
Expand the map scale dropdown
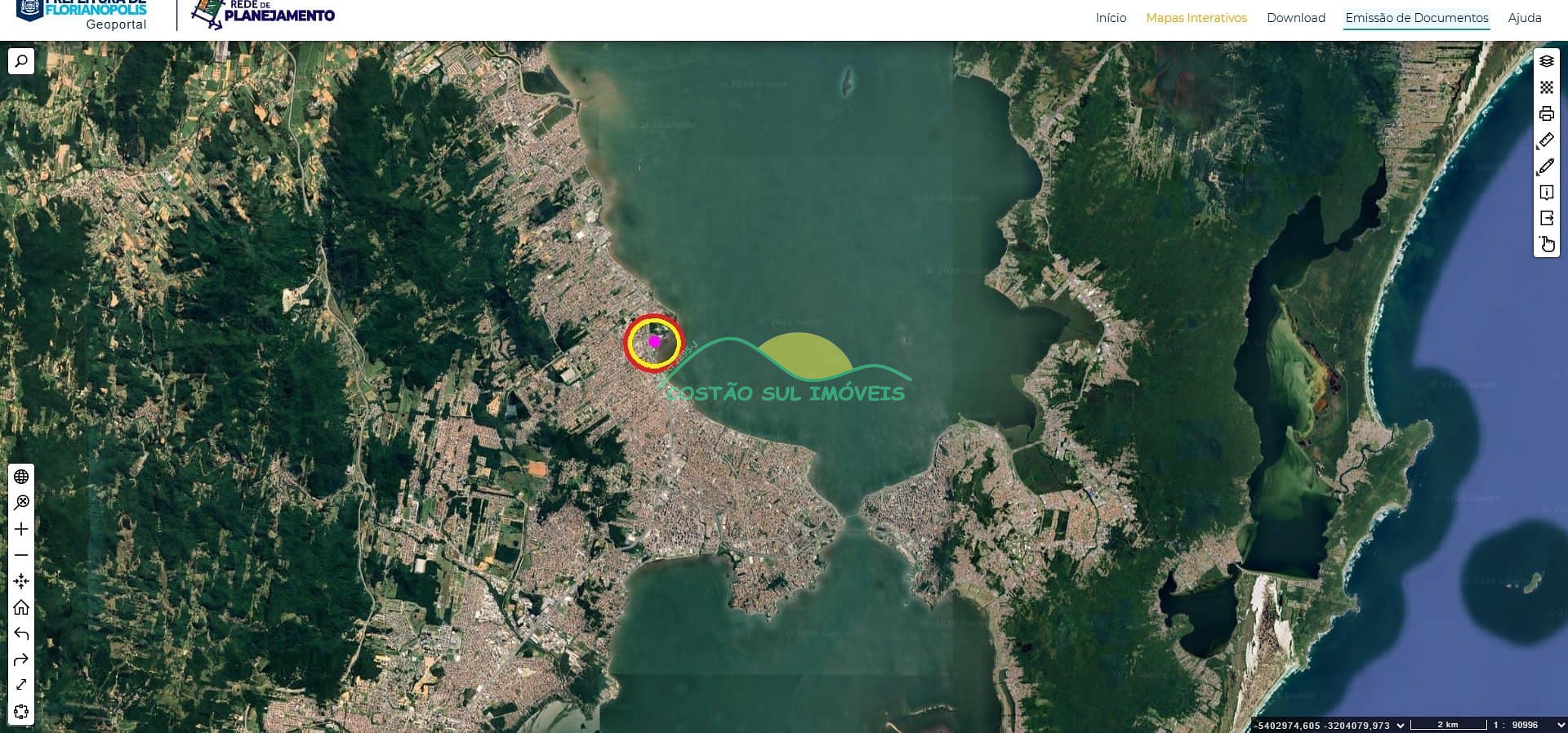coord(1560,725)
